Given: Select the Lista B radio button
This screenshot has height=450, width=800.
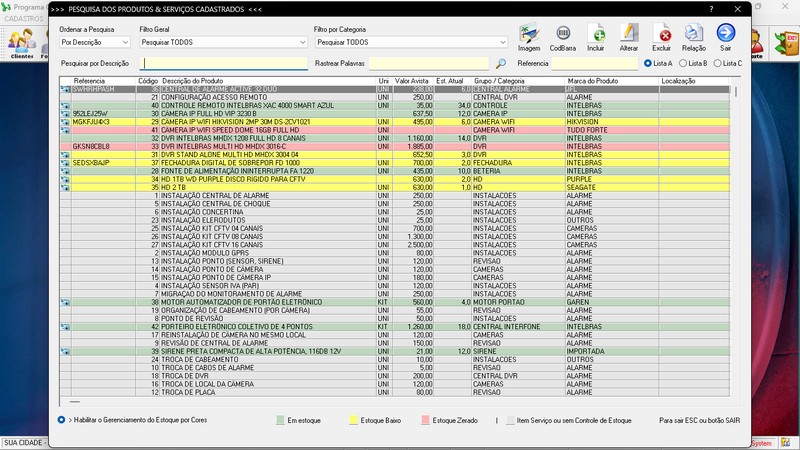Looking at the screenshot, I should (683, 63).
